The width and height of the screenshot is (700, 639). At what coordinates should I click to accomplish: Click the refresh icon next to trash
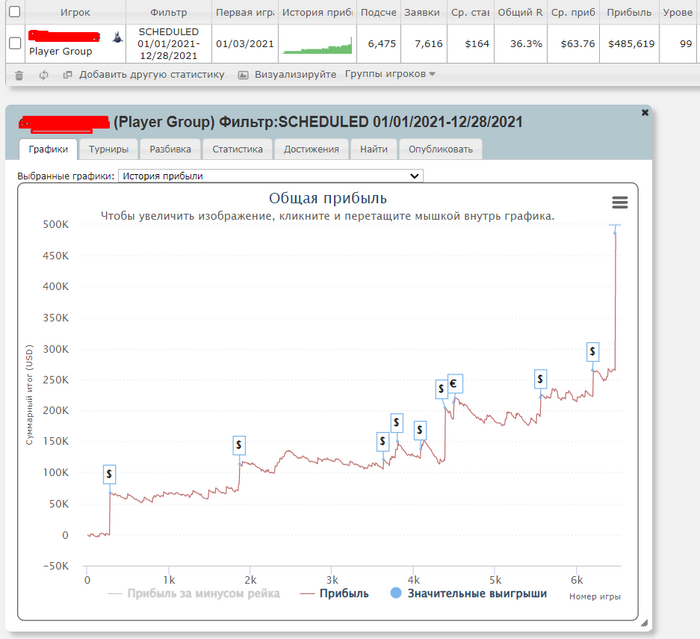[43, 75]
